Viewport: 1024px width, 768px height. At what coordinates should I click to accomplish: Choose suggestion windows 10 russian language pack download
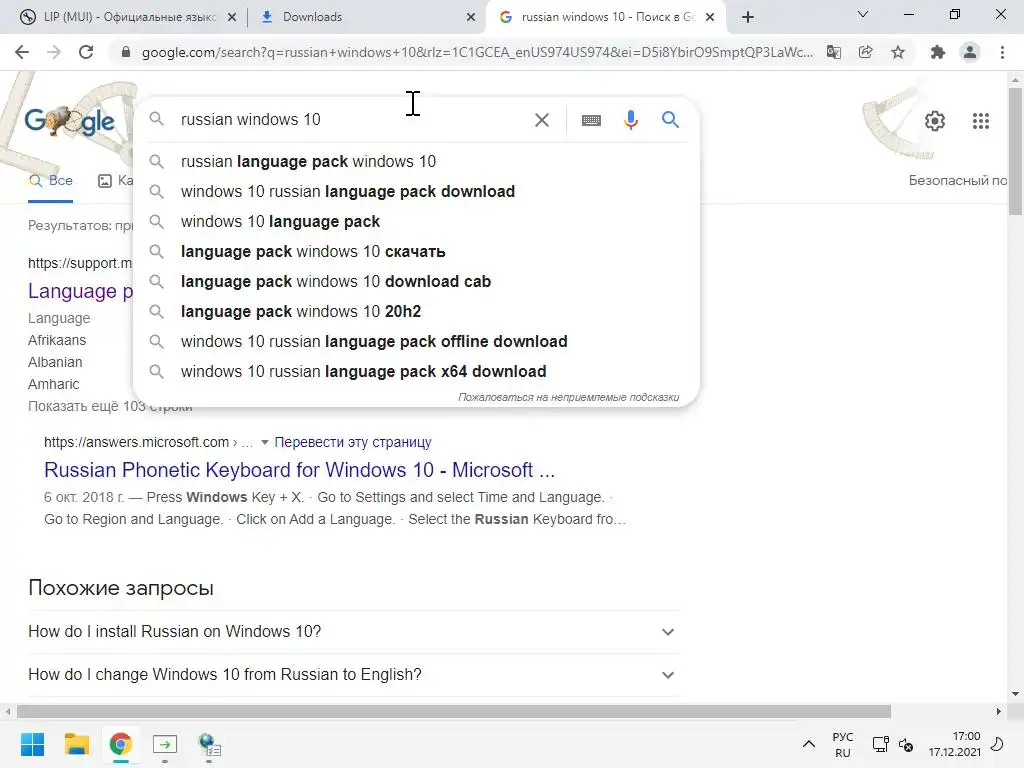[x=416, y=191]
